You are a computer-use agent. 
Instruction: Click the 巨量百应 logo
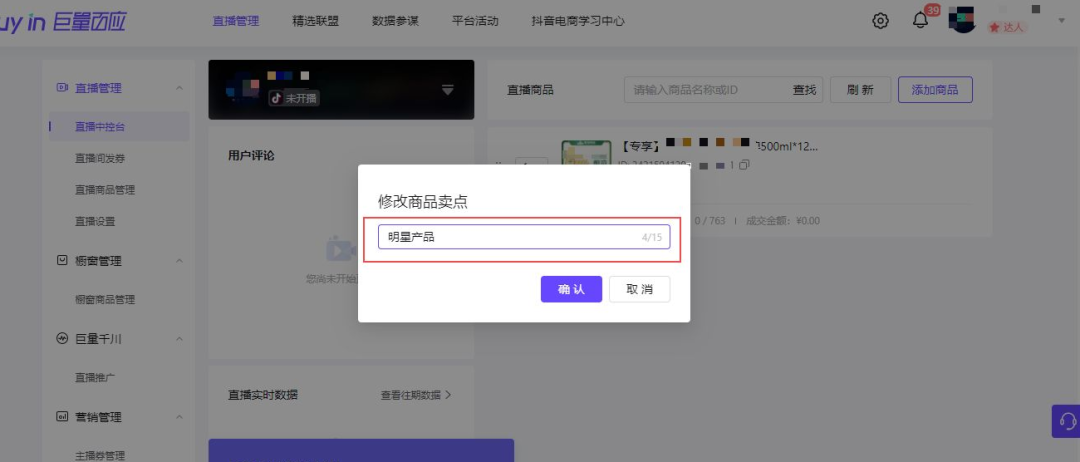pyautogui.click(x=62, y=21)
